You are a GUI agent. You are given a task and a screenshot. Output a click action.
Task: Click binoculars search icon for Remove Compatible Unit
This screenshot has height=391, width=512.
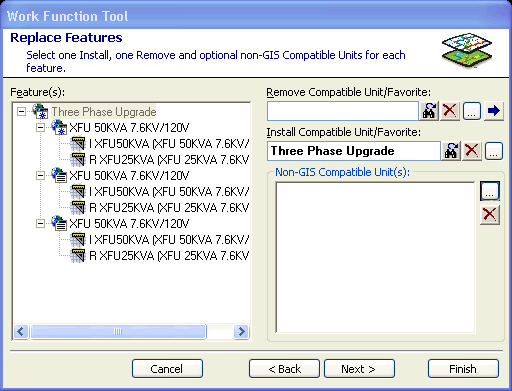point(429,111)
